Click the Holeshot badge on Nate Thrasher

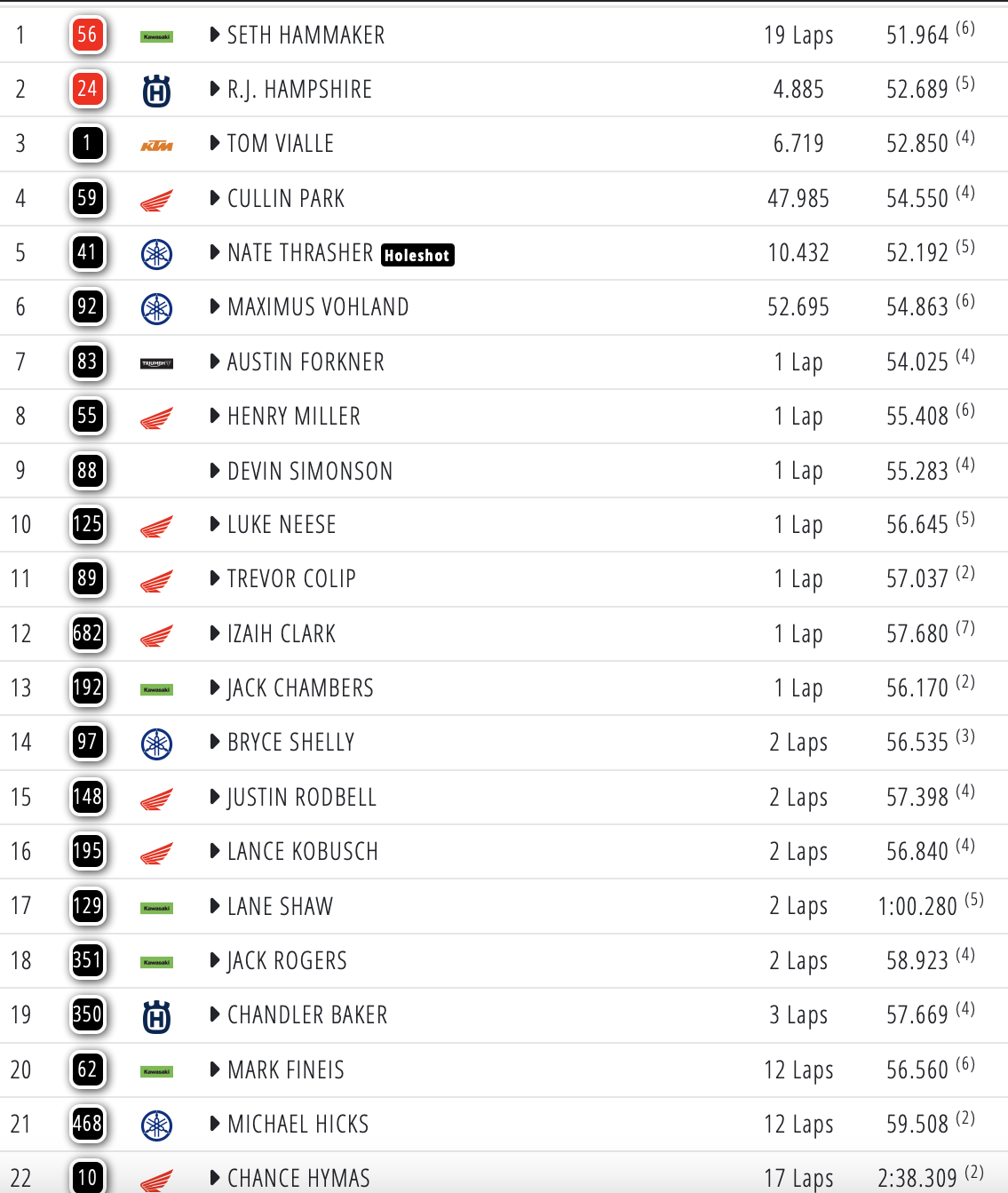coord(417,256)
